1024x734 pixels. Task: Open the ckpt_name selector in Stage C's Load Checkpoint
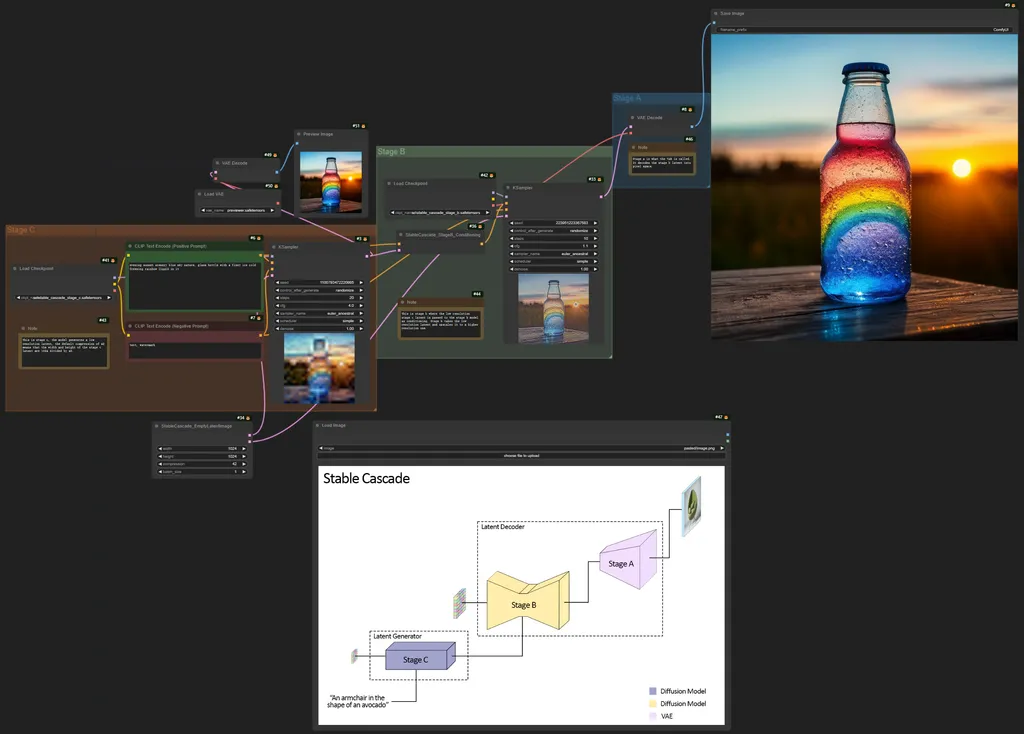[62, 298]
